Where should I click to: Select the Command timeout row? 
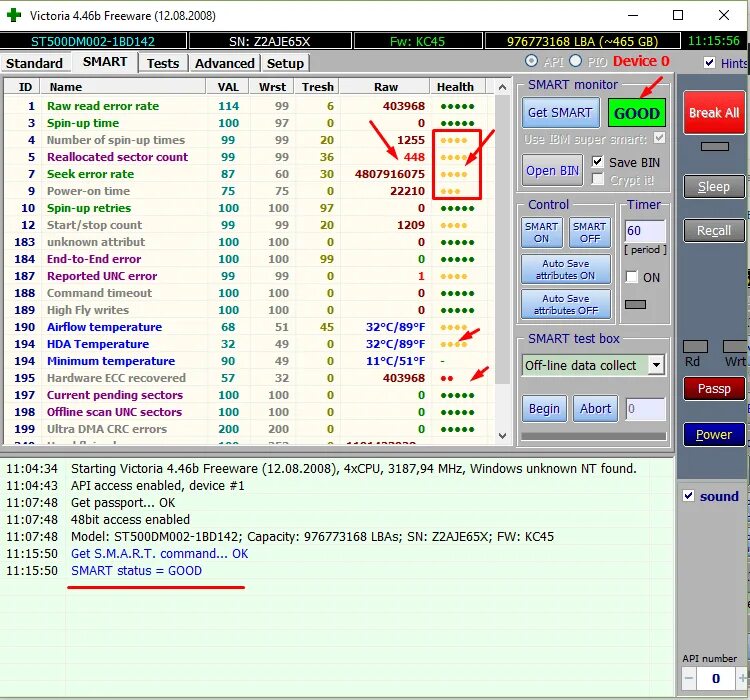pos(249,293)
